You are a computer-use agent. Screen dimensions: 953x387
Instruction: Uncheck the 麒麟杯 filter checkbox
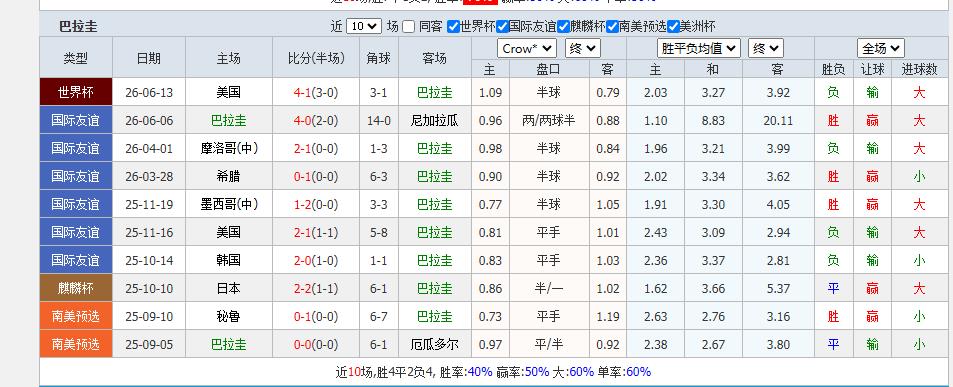(563, 27)
